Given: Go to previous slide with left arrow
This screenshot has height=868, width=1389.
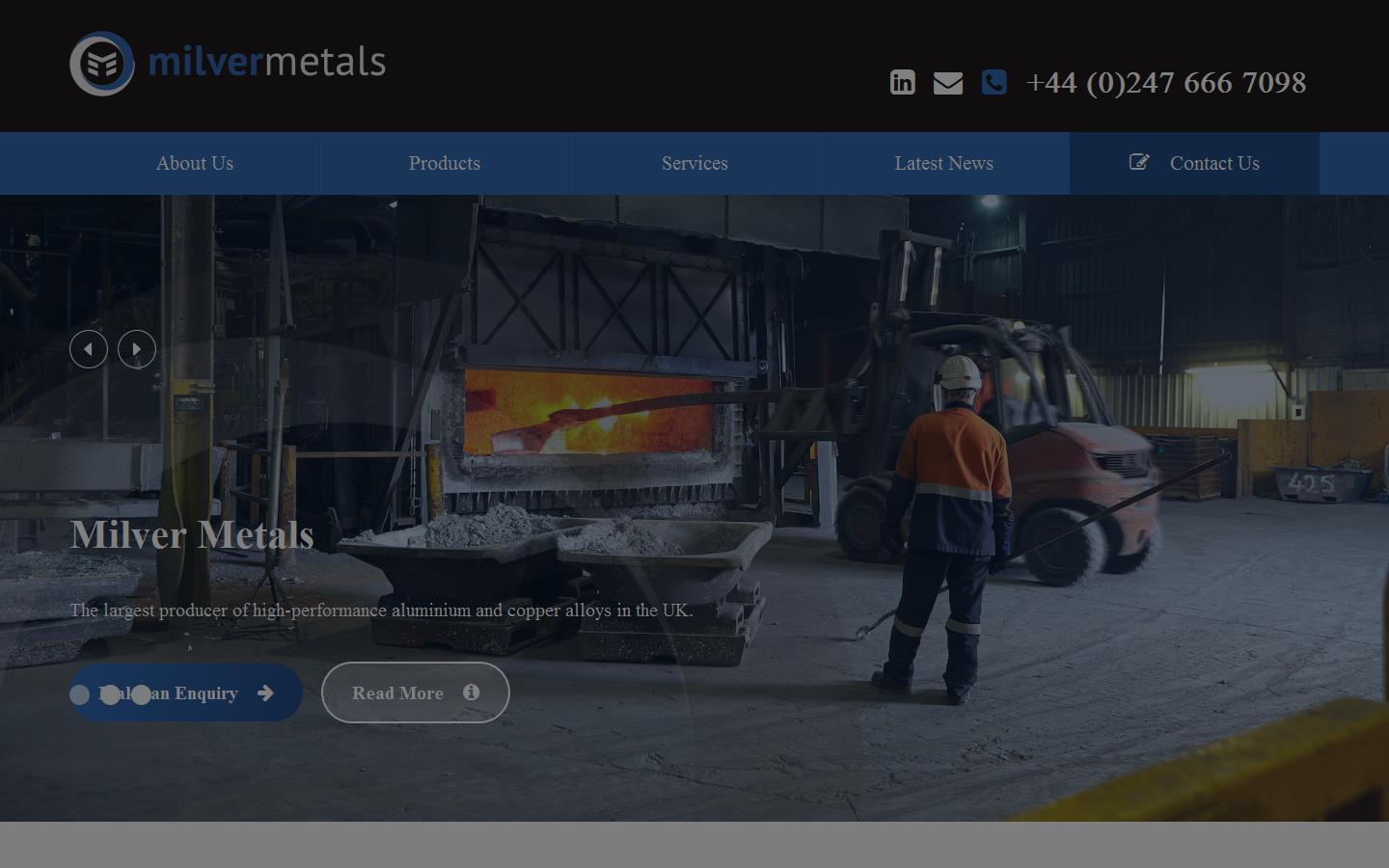Looking at the screenshot, I should (89, 349).
